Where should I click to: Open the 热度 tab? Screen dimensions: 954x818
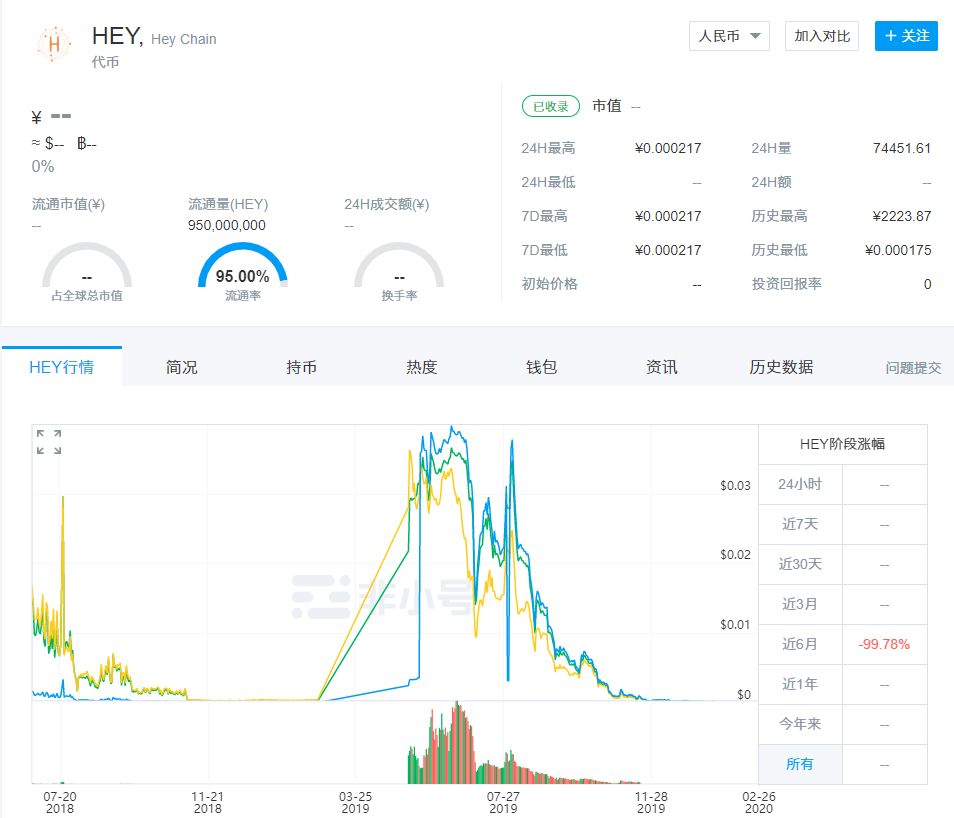click(x=422, y=367)
